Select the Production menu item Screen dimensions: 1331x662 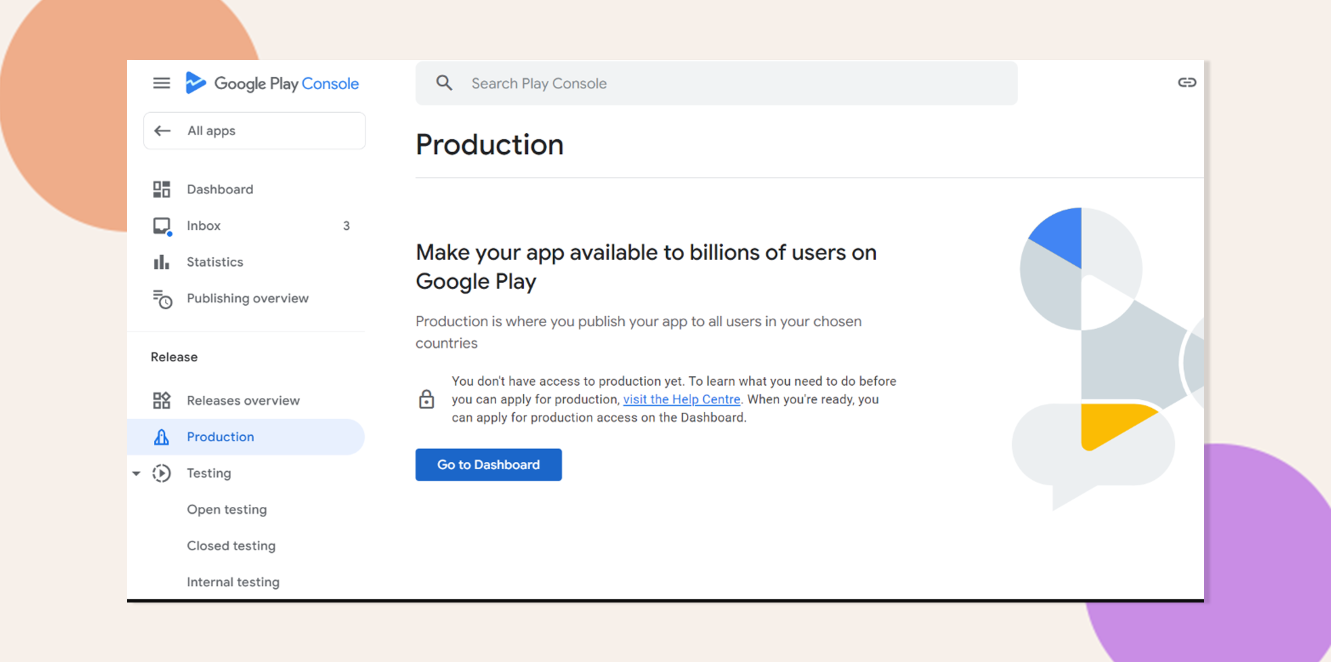coord(246,437)
